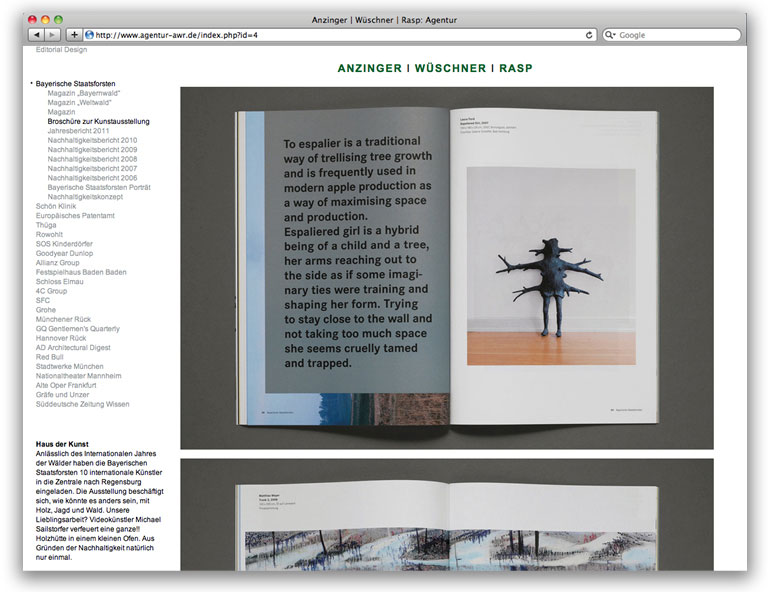Open Festspielhaus Baden Baden link
Viewport: 770px width, 592px height.
(x=81, y=272)
